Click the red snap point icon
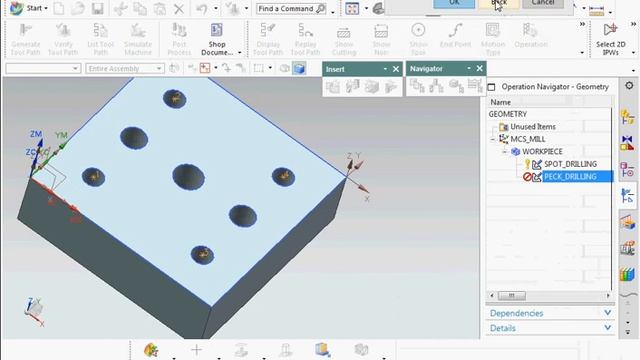This screenshot has height=360, width=640. coord(205,68)
